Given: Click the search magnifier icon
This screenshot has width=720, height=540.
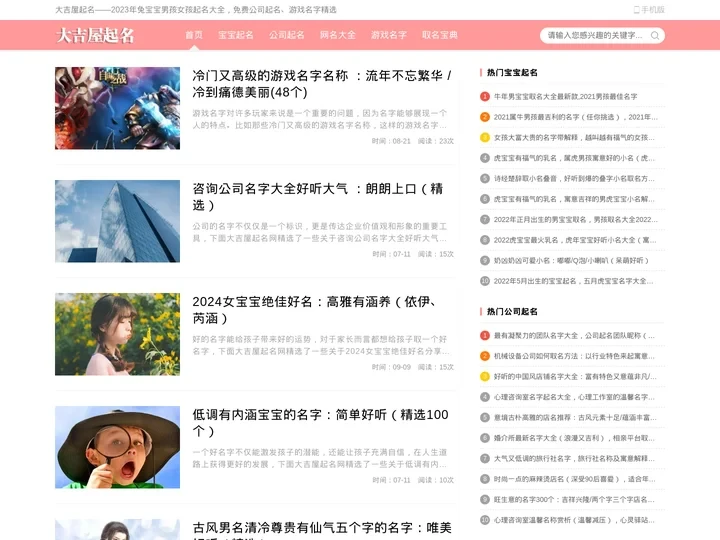Looking at the screenshot, I should (655, 35).
